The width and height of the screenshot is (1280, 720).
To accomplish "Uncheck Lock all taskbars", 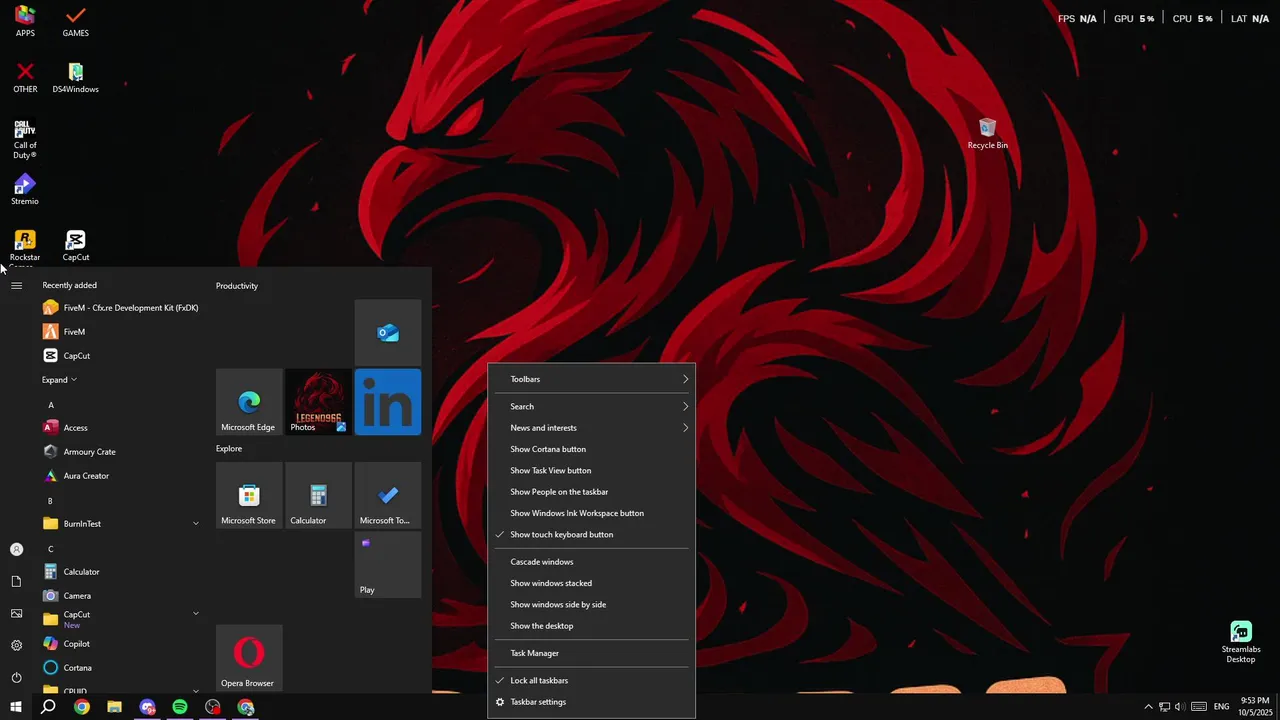I will point(591,680).
